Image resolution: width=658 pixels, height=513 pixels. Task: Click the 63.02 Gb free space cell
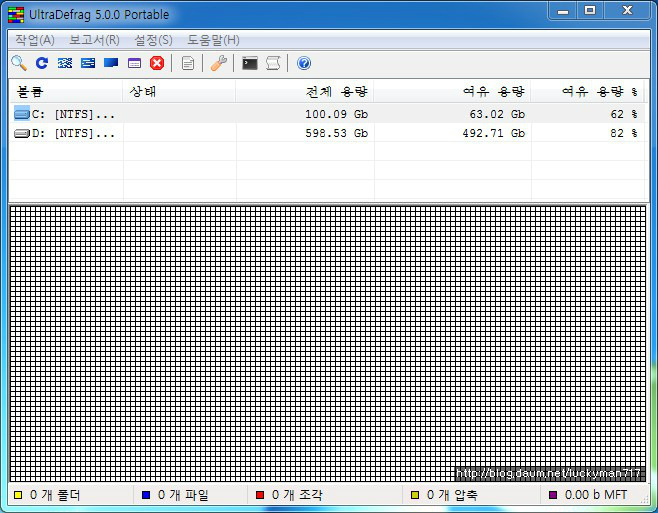coord(497,114)
